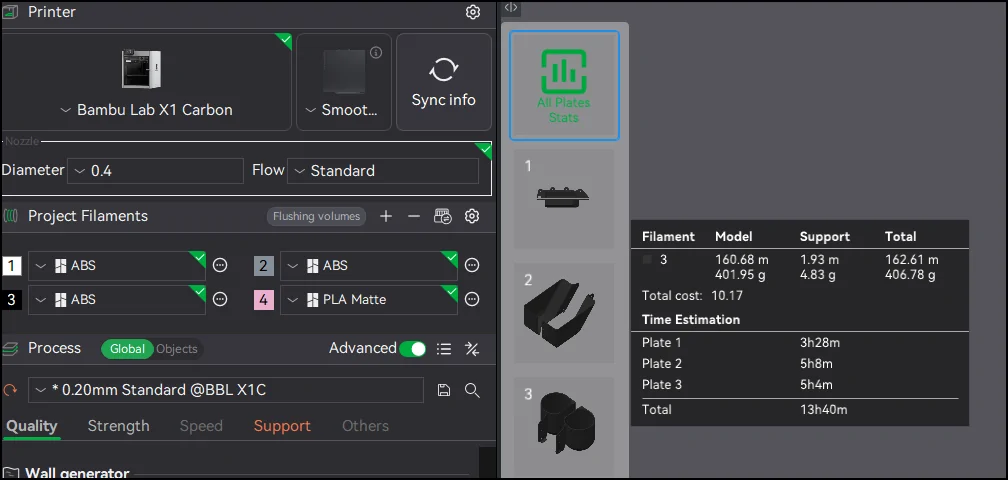Search process settings with the magnifier icon

(x=472, y=390)
